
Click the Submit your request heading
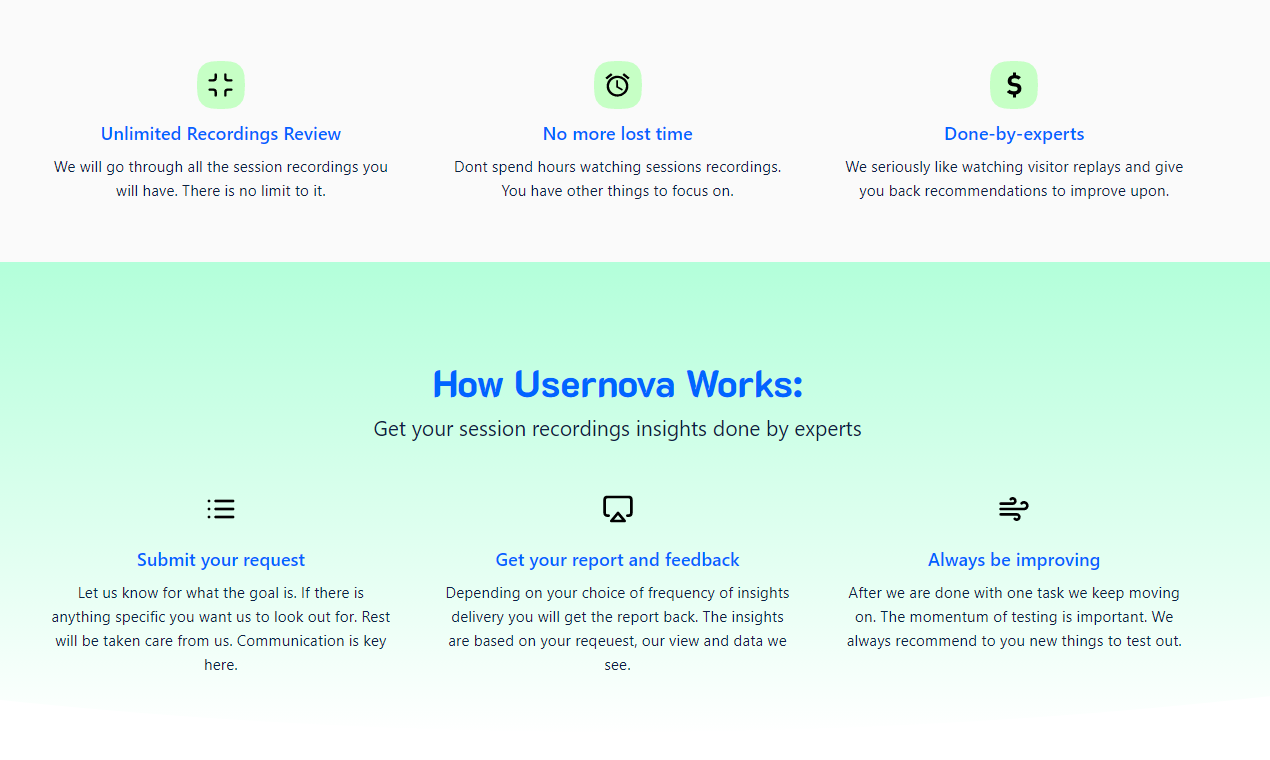220,559
